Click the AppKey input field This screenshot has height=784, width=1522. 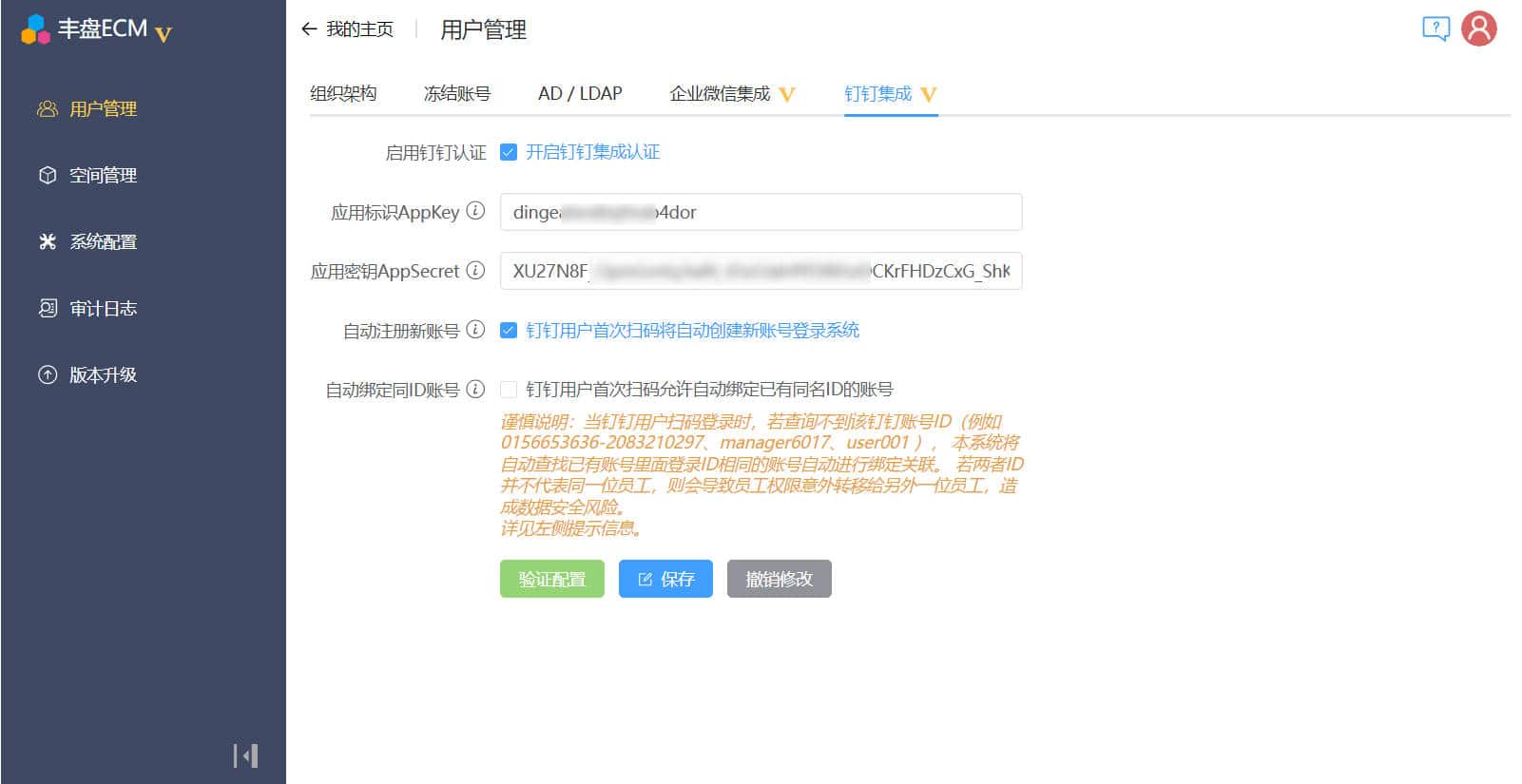pos(761,212)
